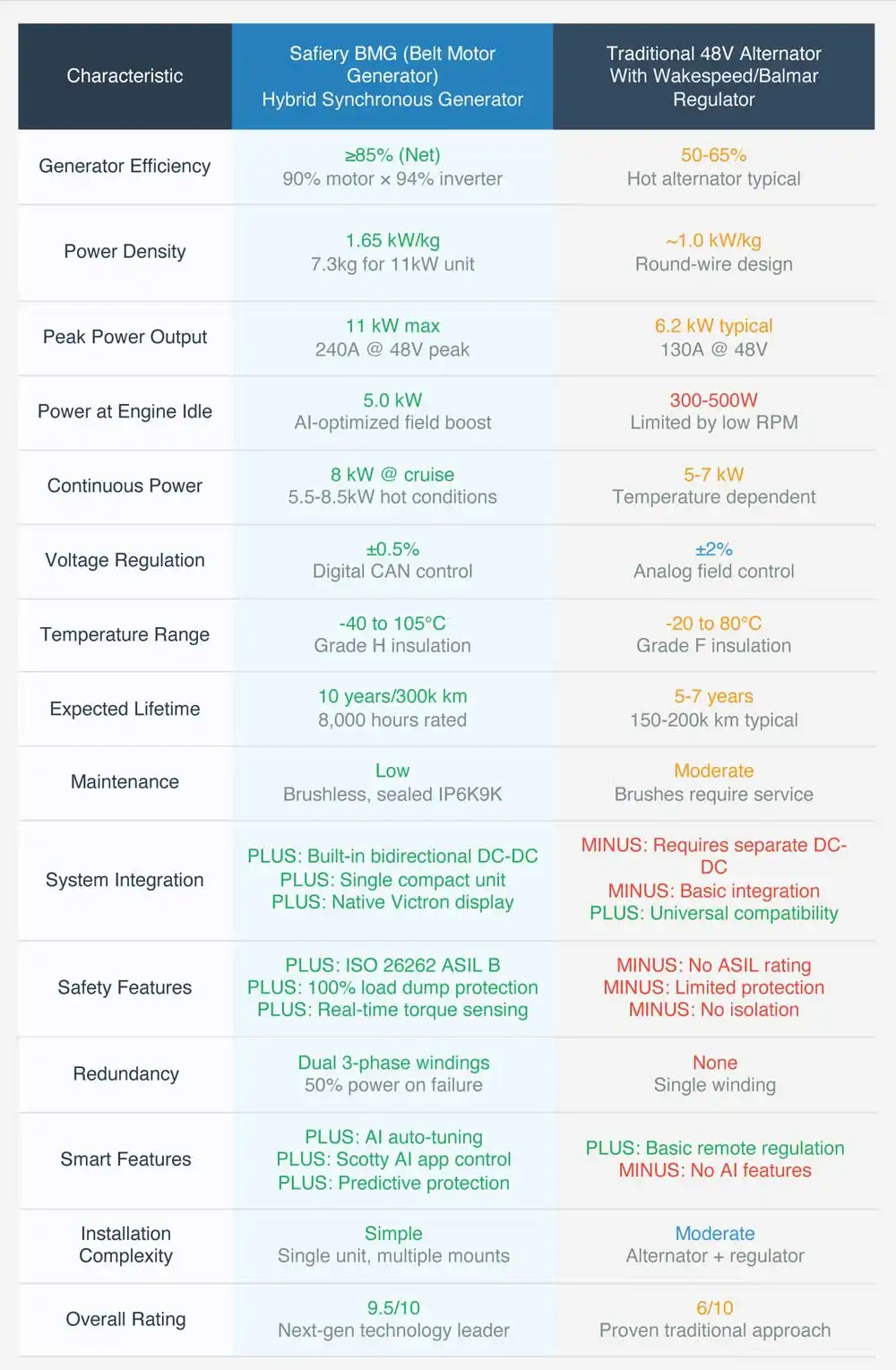Image resolution: width=896 pixels, height=1370 pixels.
Task: Click the ≥85% (Net) efficiency value
Action: pos(392,155)
